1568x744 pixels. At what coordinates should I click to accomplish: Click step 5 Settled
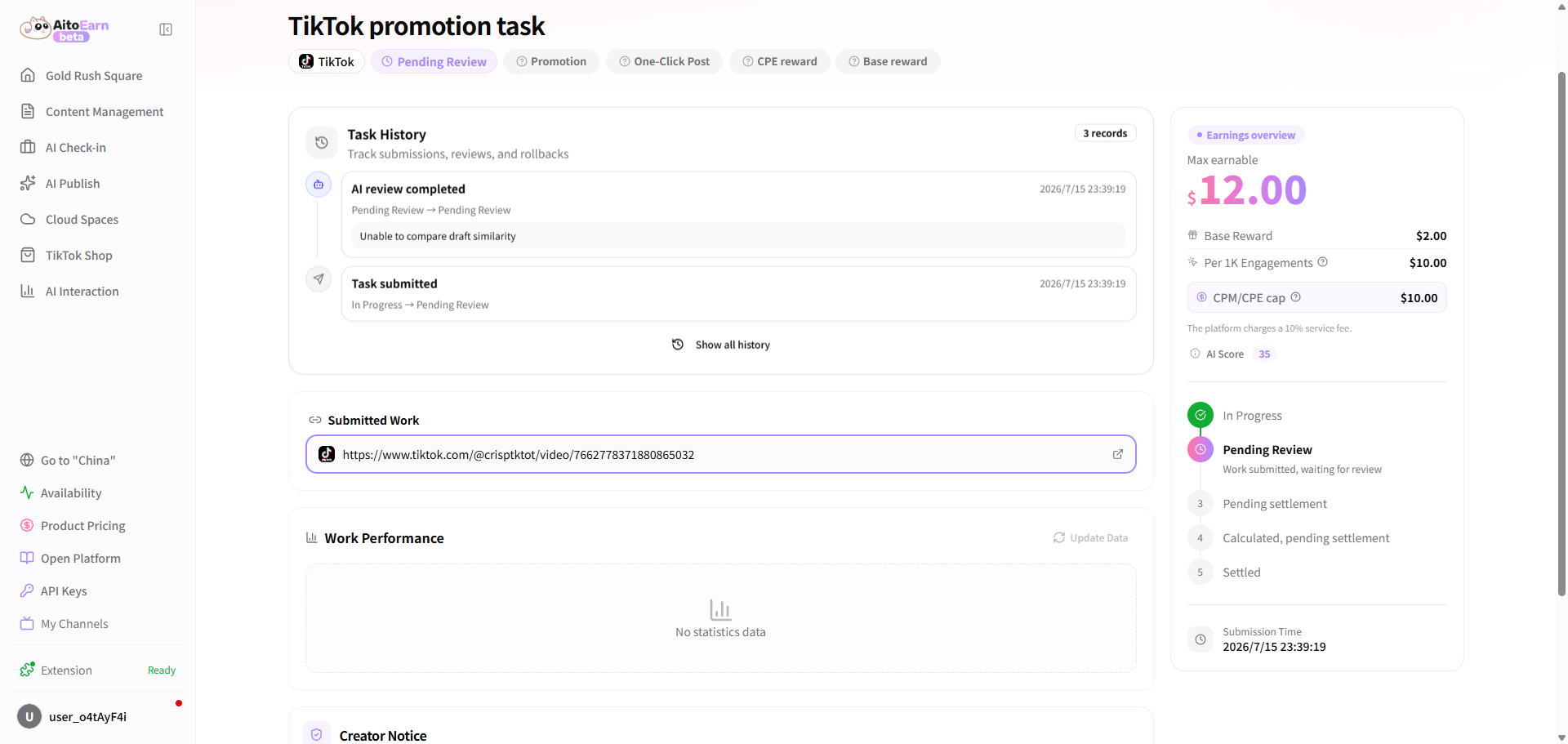pos(1200,572)
